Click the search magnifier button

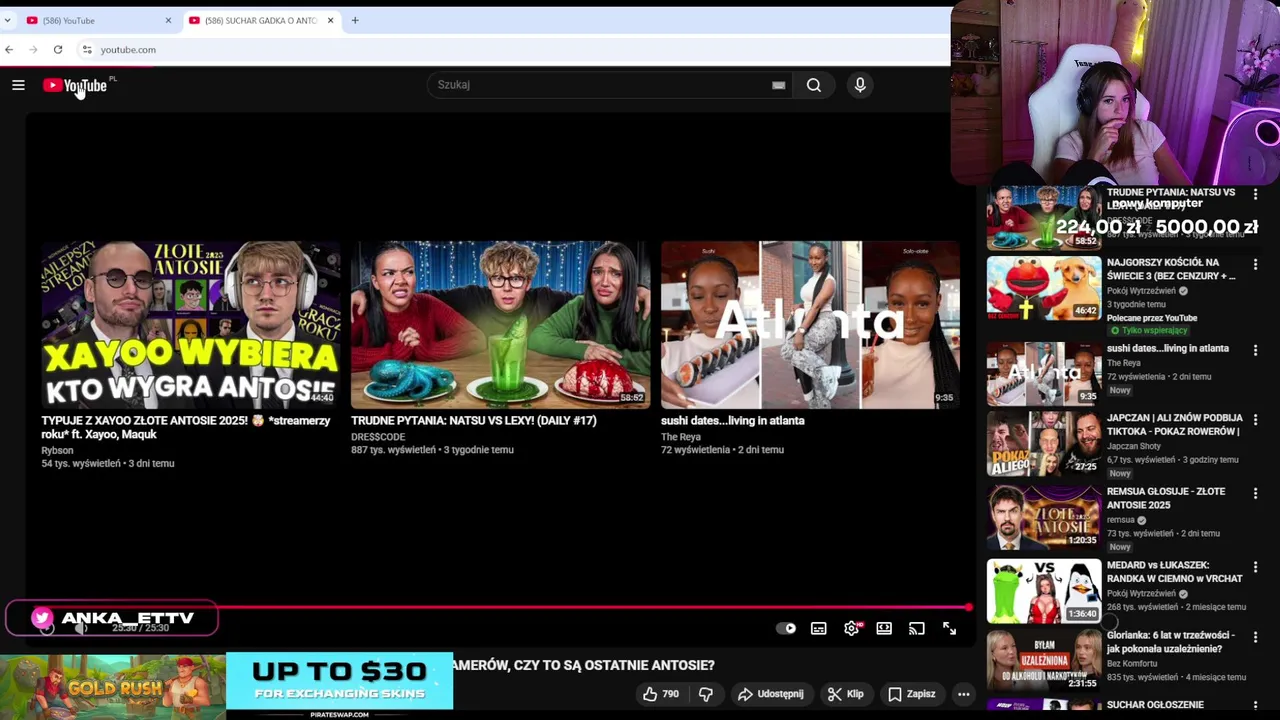[x=814, y=85]
